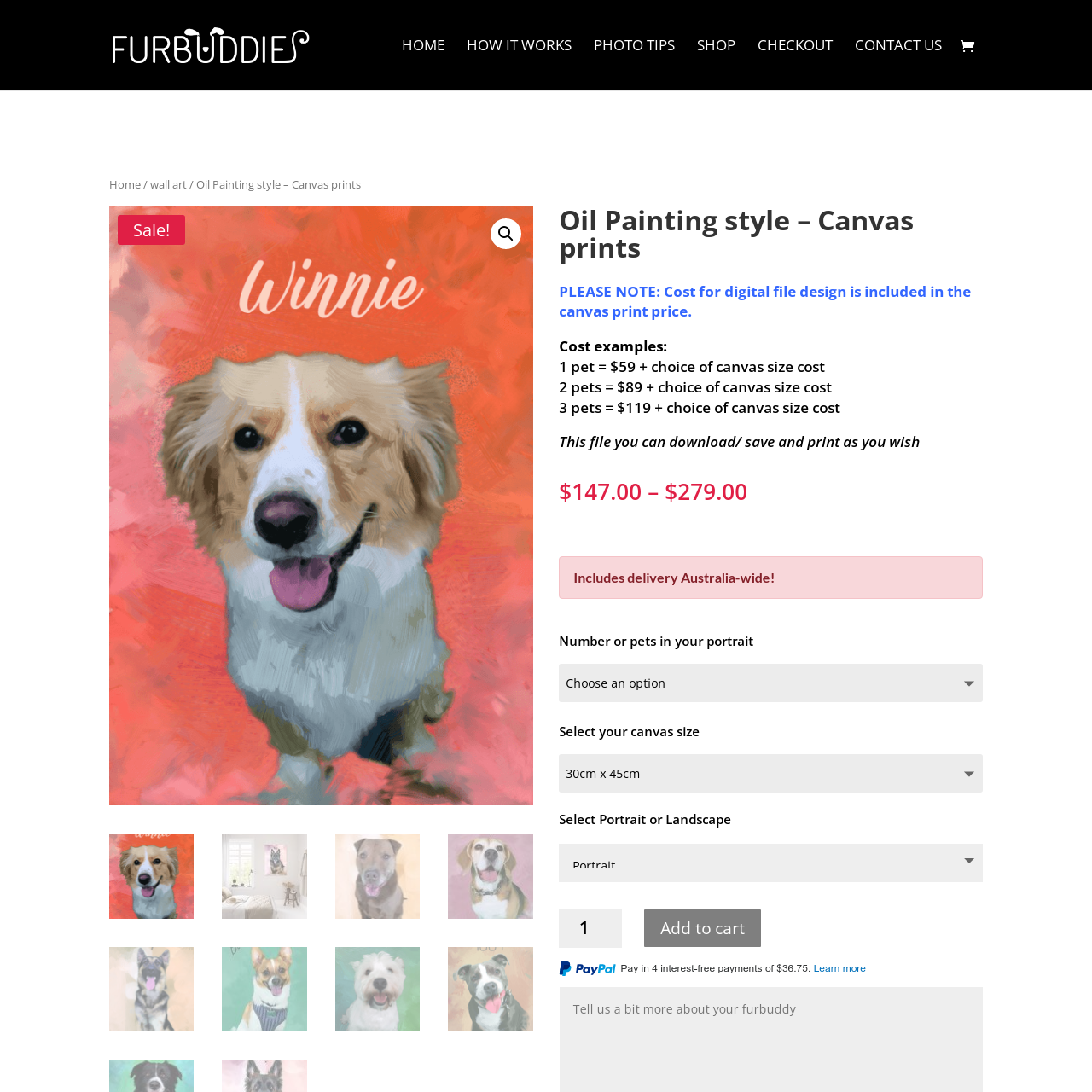Viewport: 1092px width, 1092px height.
Task: Click the Add to cart button
Action: click(x=702, y=928)
